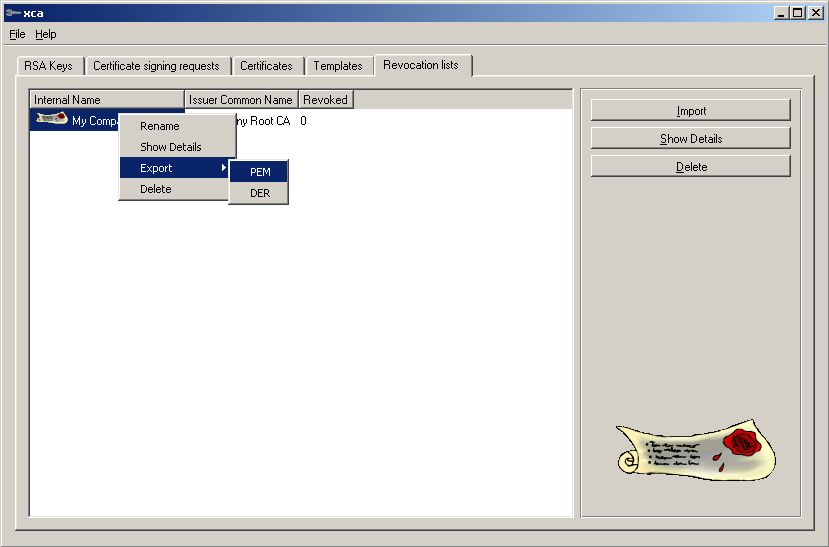Open the File menu

(17, 34)
